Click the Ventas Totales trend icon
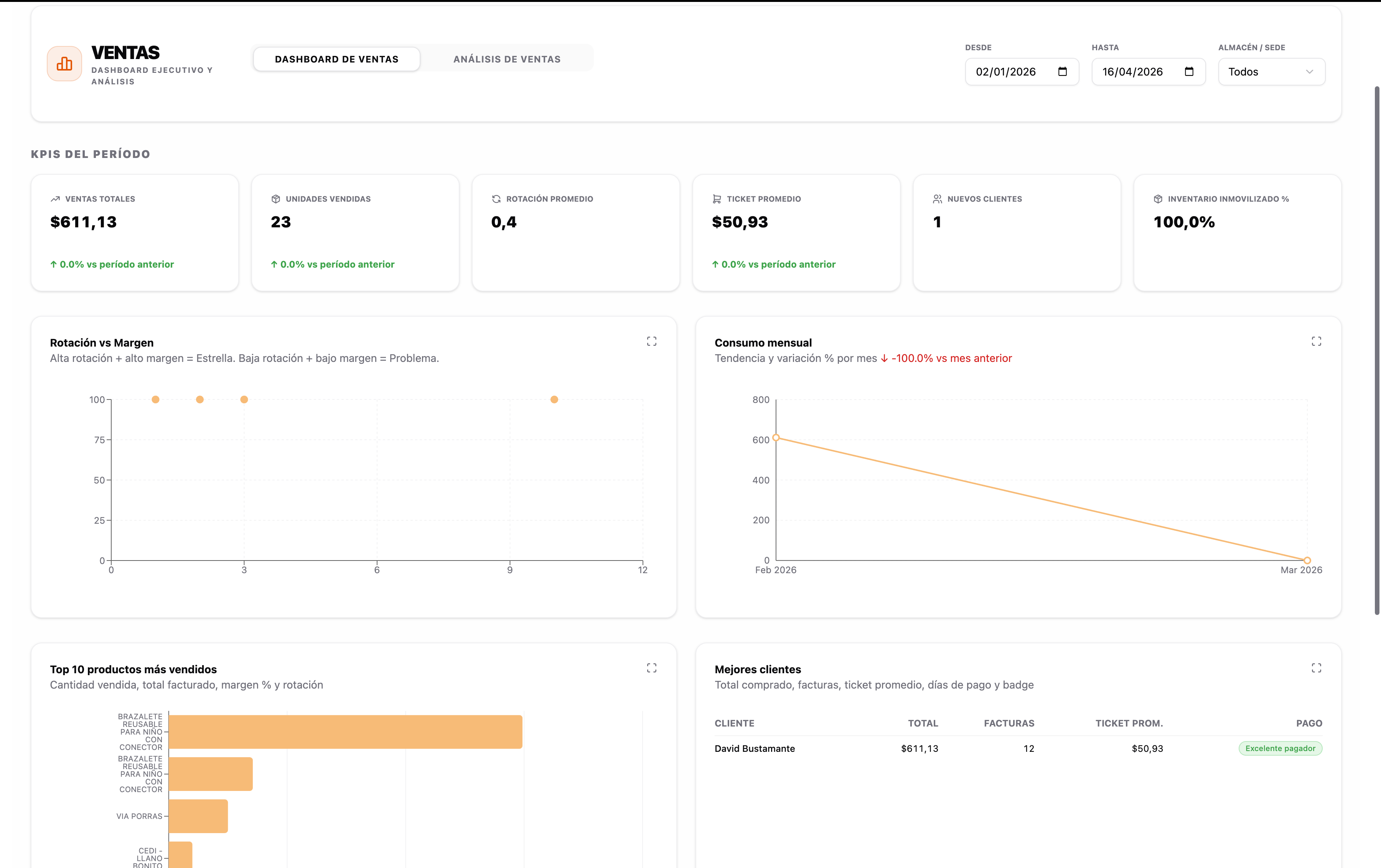 click(x=55, y=199)
